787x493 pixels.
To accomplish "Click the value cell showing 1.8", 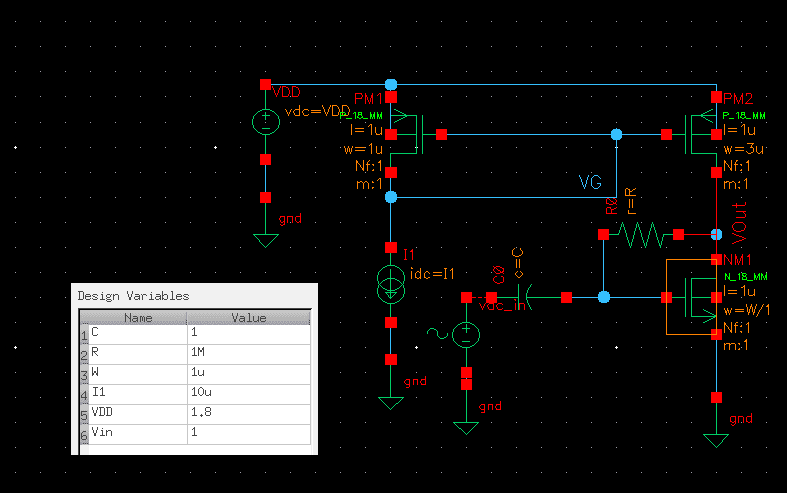I will click(x=248, y=413).
